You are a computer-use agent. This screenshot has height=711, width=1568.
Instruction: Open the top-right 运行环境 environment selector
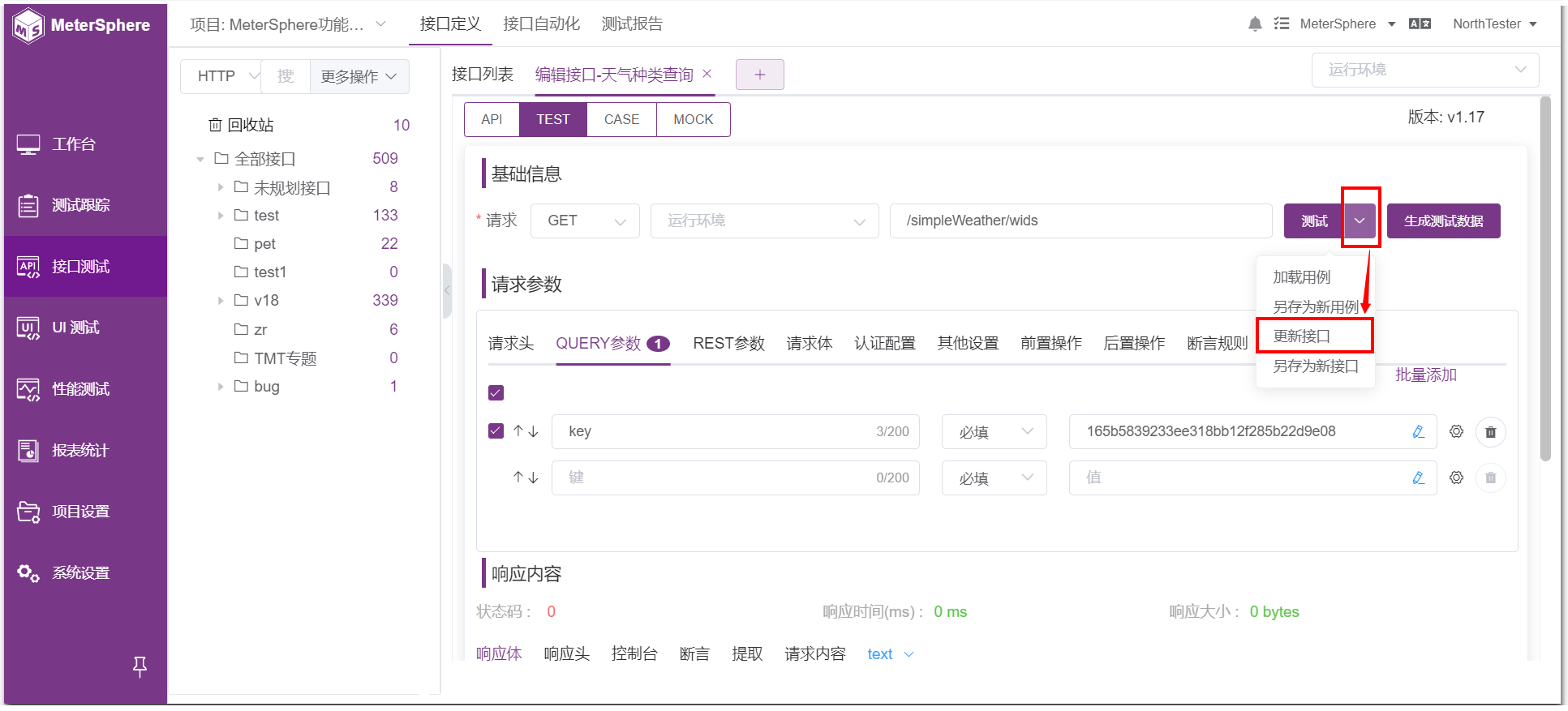pos(1425,70)
